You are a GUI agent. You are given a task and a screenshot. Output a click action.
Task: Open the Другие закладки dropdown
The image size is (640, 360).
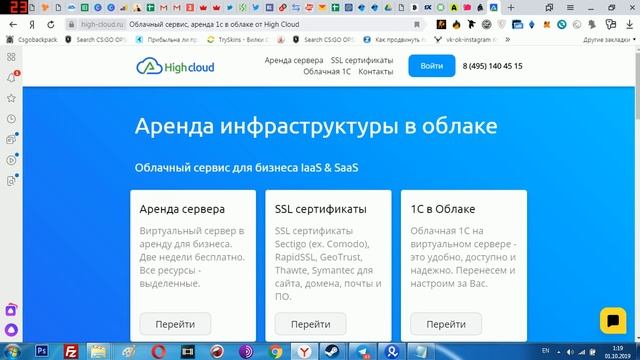pyautogui.click(x=609, y=40)
